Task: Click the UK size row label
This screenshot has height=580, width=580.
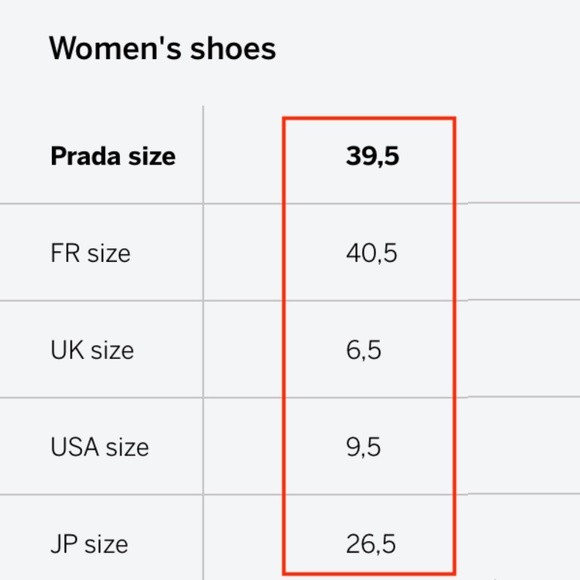Action: pyautogui.click(x=92, y=350)
